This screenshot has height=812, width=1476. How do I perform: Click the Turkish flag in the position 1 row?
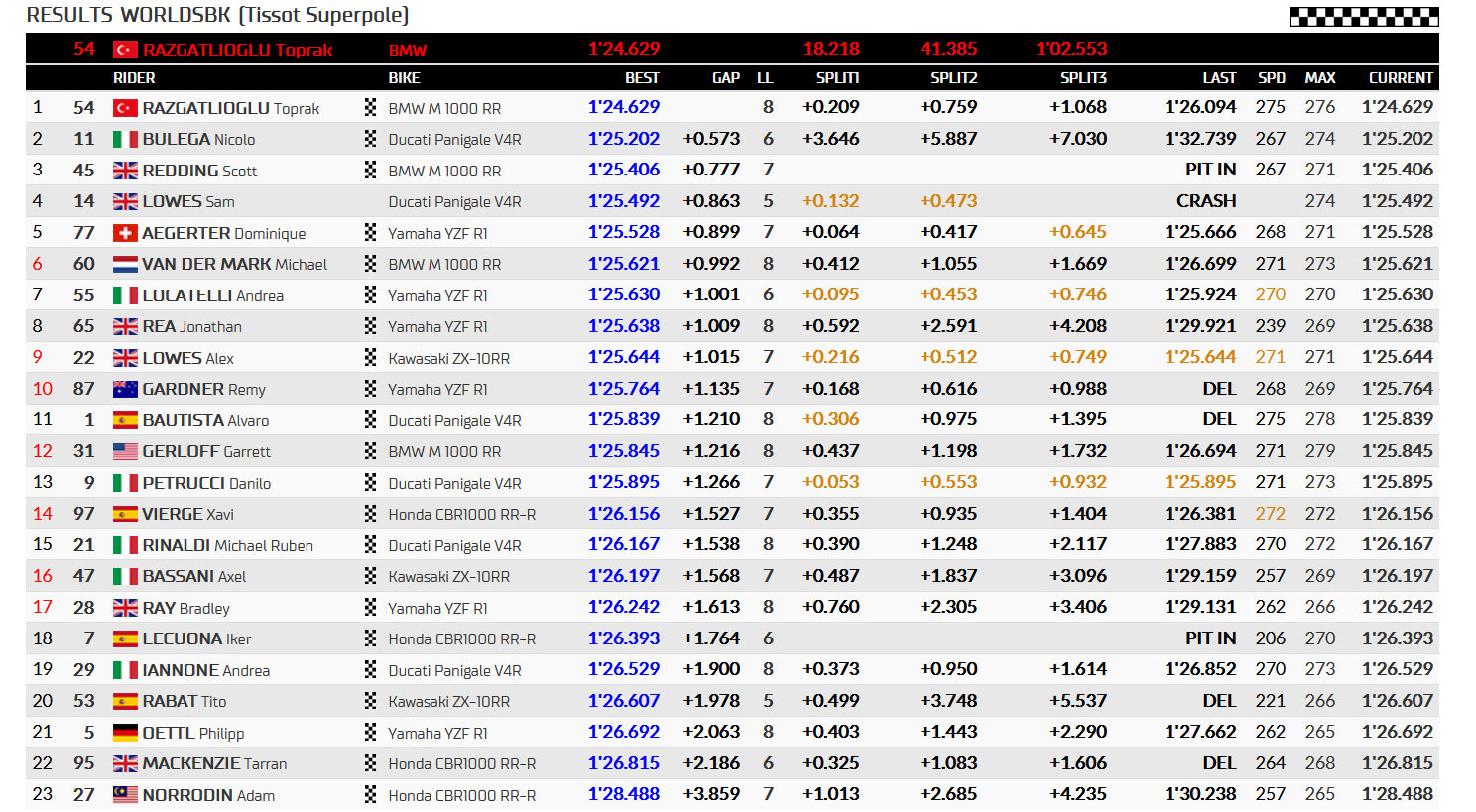[125, 108]
